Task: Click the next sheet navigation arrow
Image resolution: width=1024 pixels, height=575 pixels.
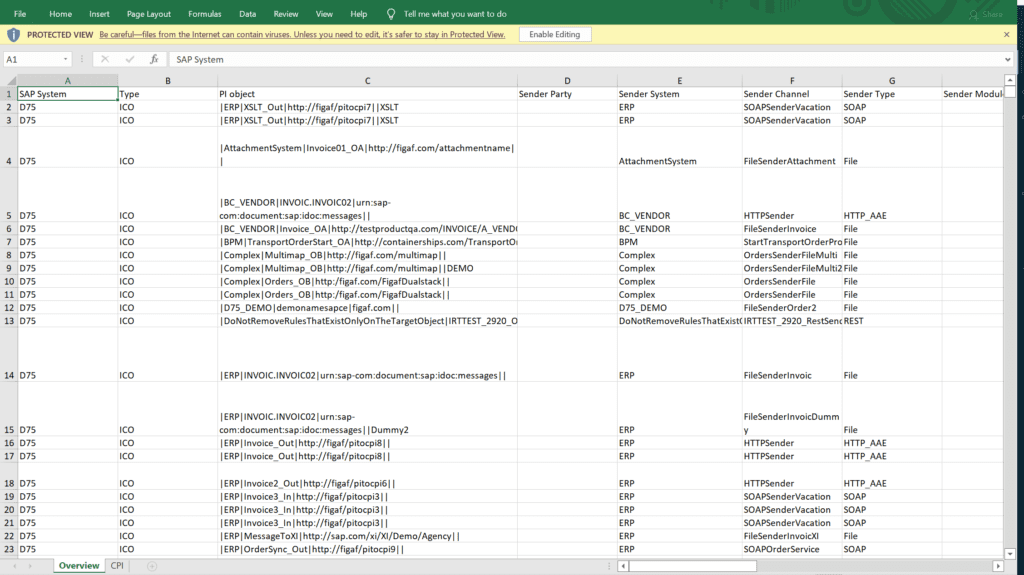Action: pos(30,566)
